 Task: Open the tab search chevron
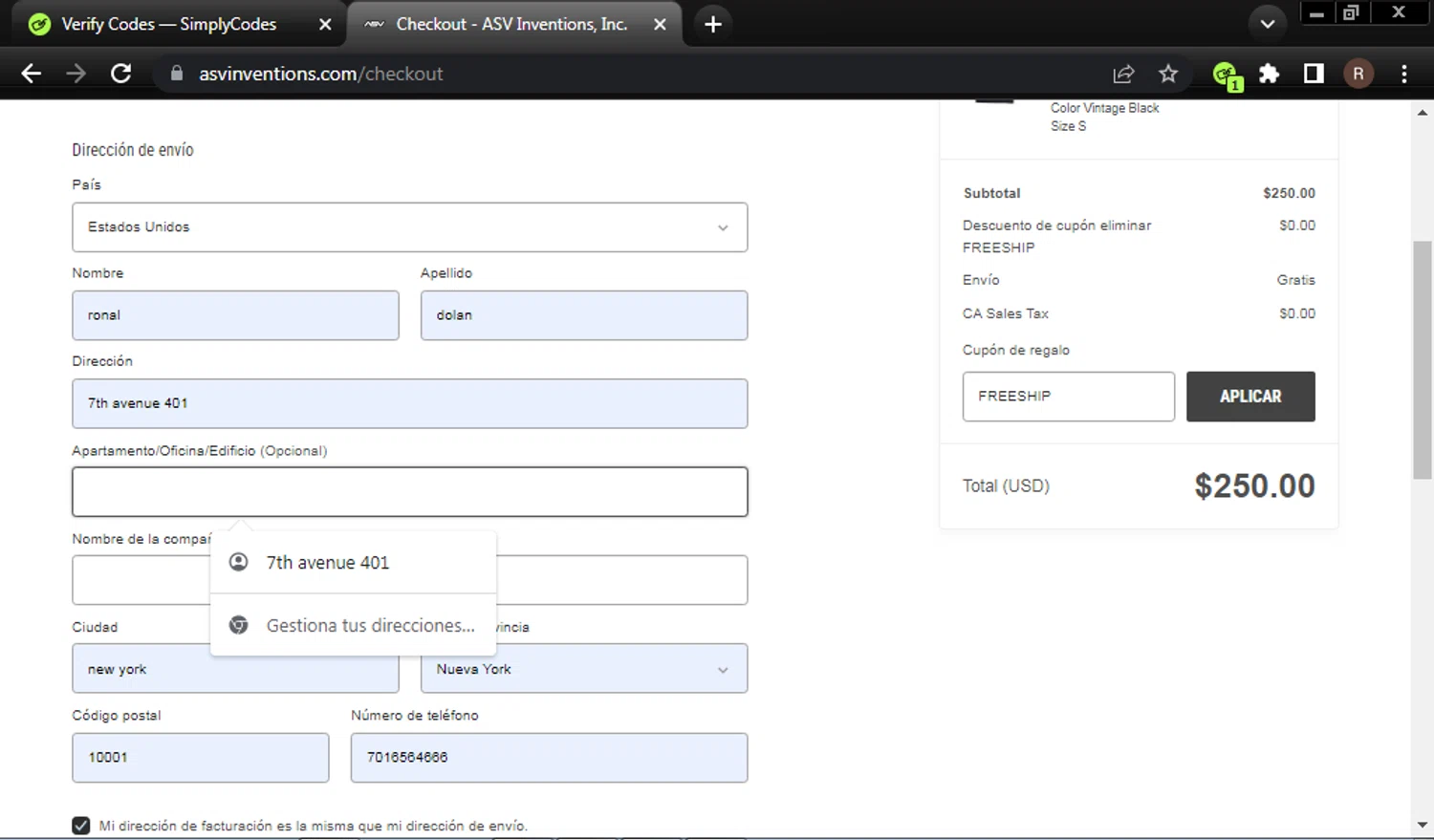click(x=1268, y=25)
